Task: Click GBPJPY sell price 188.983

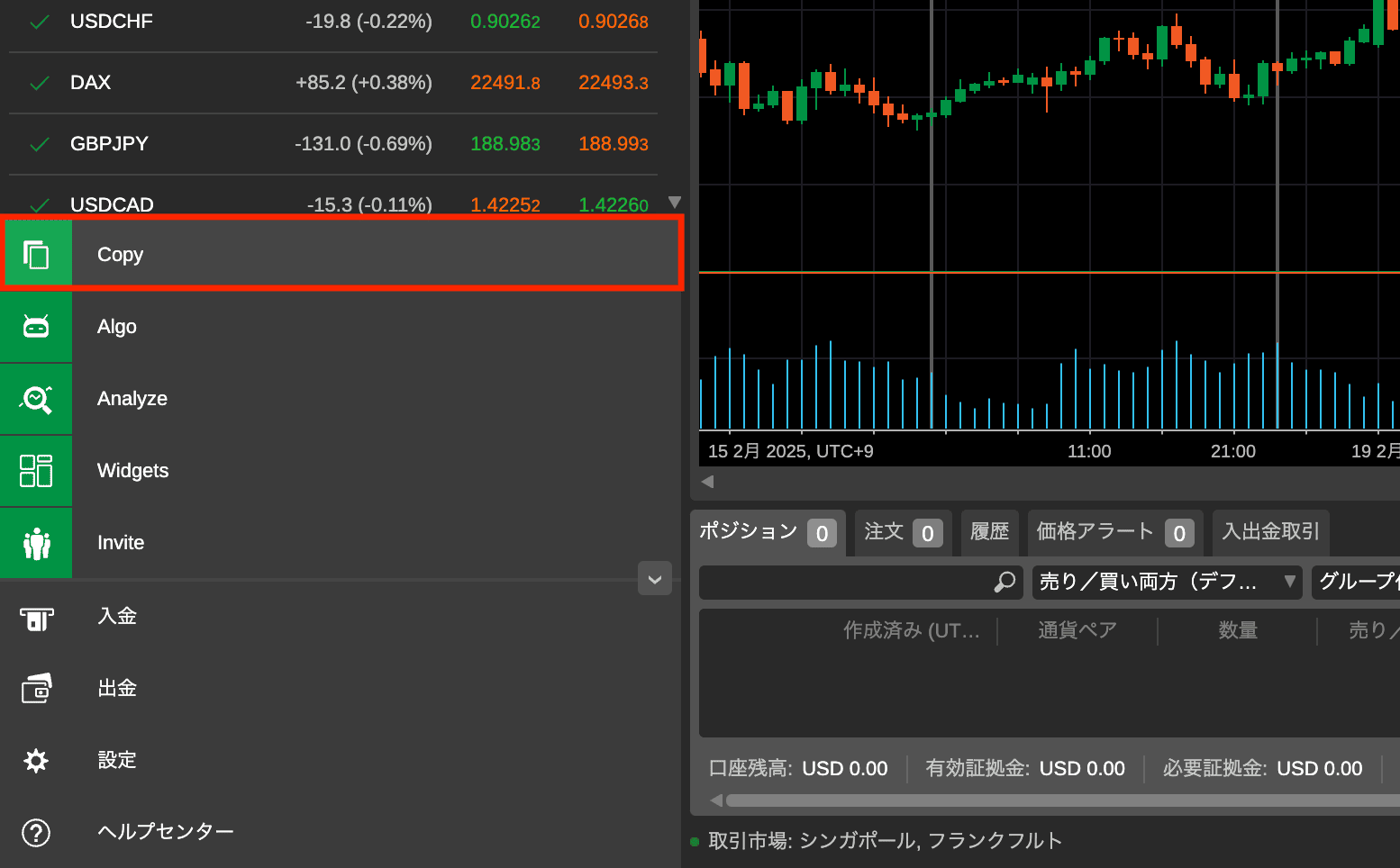Action: pos(505,144)
